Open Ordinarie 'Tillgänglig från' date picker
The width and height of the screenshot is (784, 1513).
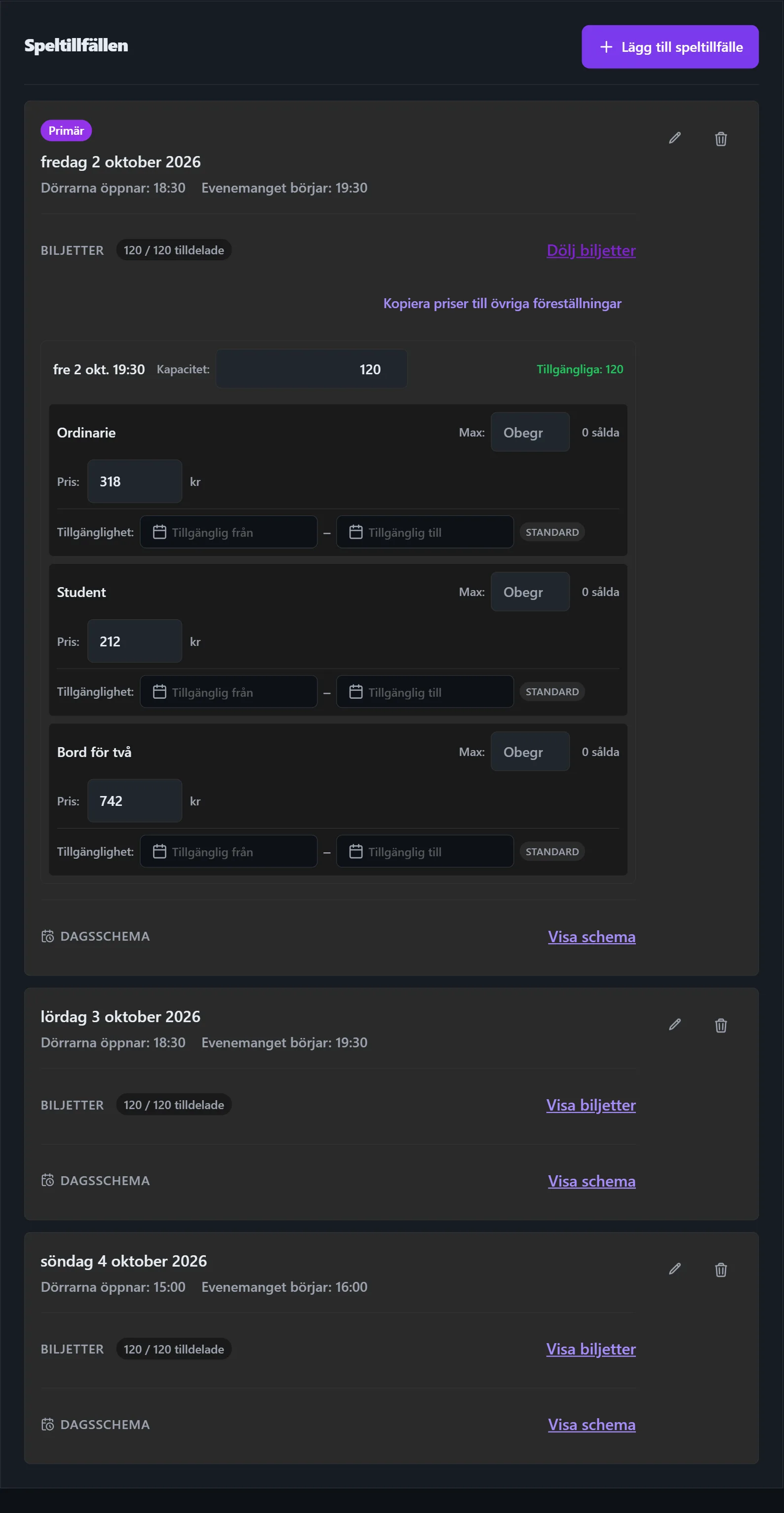click(x=229, y=532)
